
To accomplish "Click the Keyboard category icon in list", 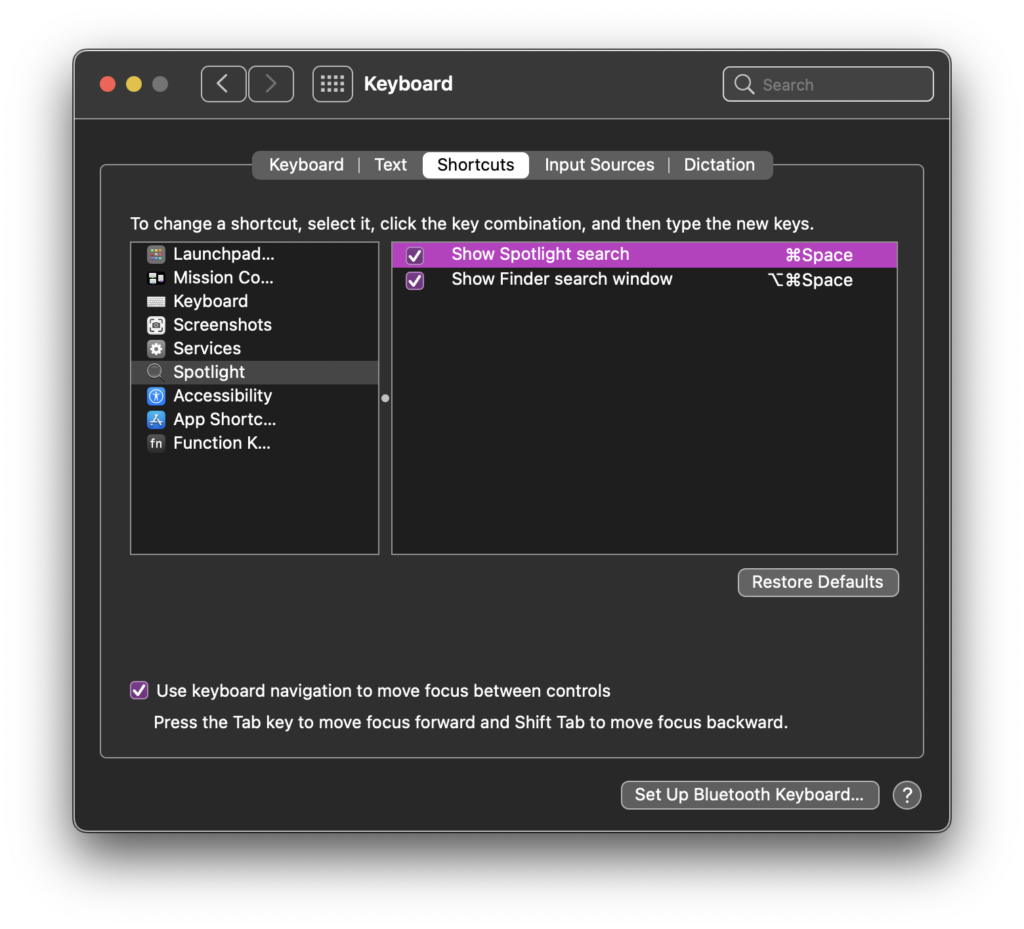I will coord(156,301).
